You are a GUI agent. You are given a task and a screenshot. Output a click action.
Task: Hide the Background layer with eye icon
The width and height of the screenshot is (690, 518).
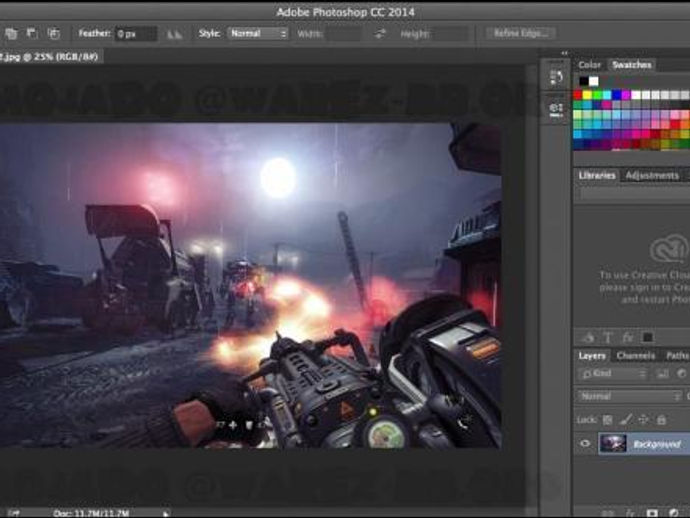[x=585, y=443]
